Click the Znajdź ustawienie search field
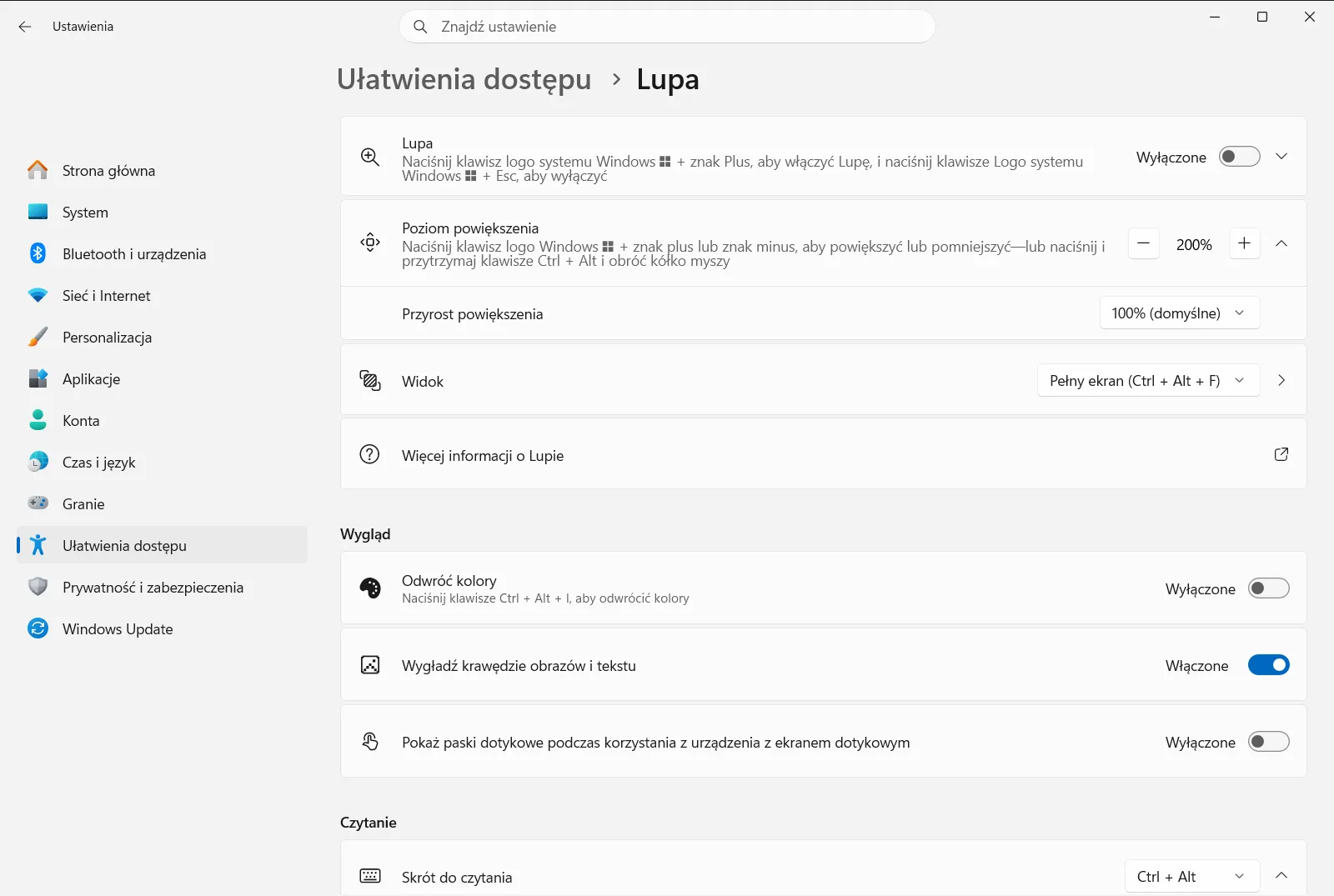 [667, 27]
